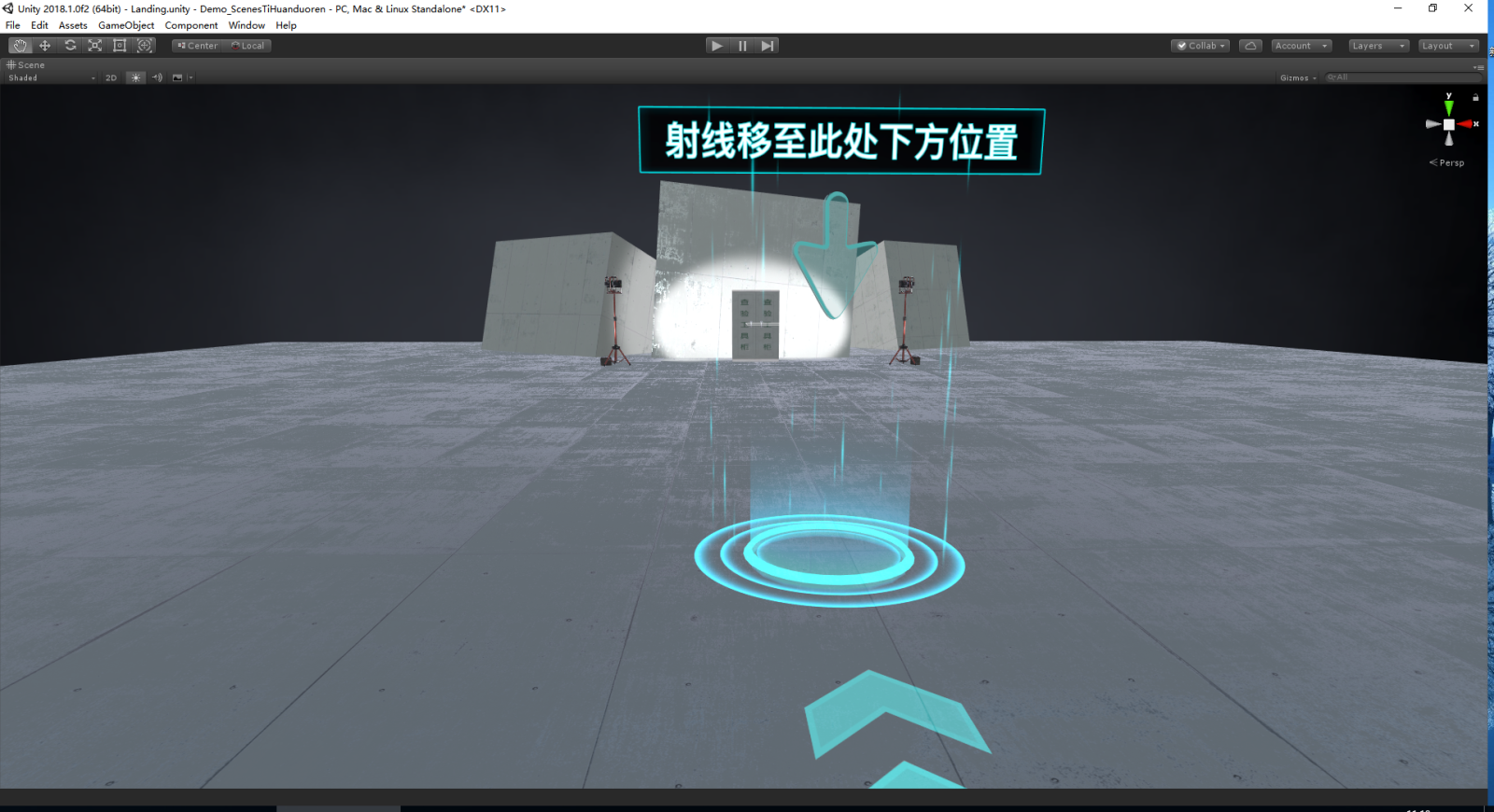This screenshot has width=1494, height=812.
Task: Click the scene search field
Action: pyautogui.click(x=1401, y=77)
